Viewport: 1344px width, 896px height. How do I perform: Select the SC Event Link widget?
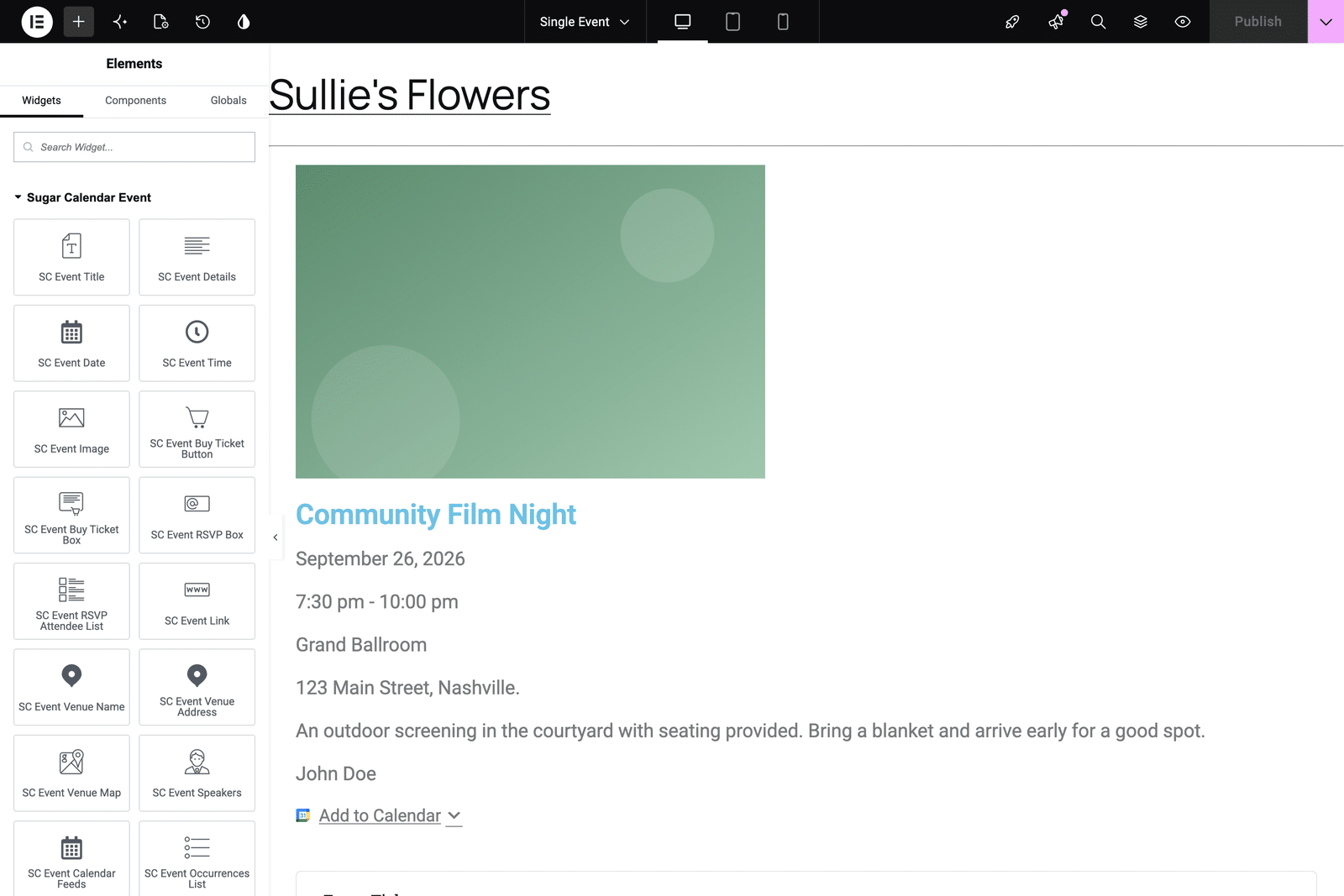(x=197, y=601)
